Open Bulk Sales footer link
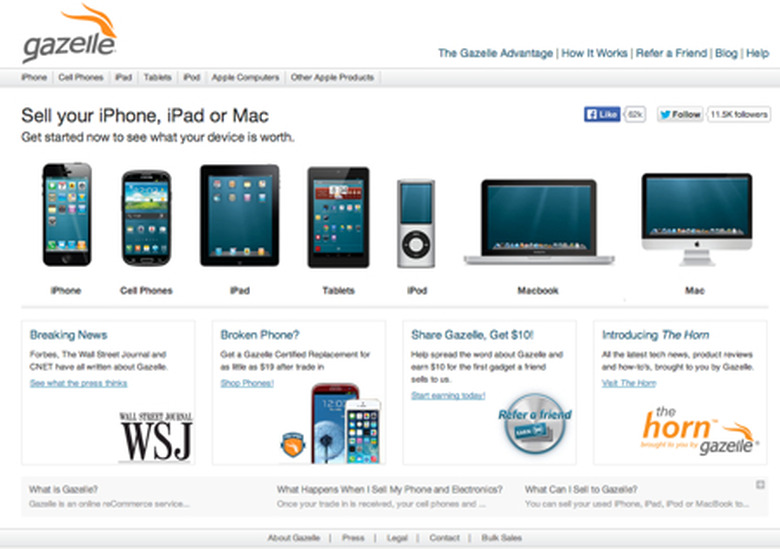 coord(501,538)
